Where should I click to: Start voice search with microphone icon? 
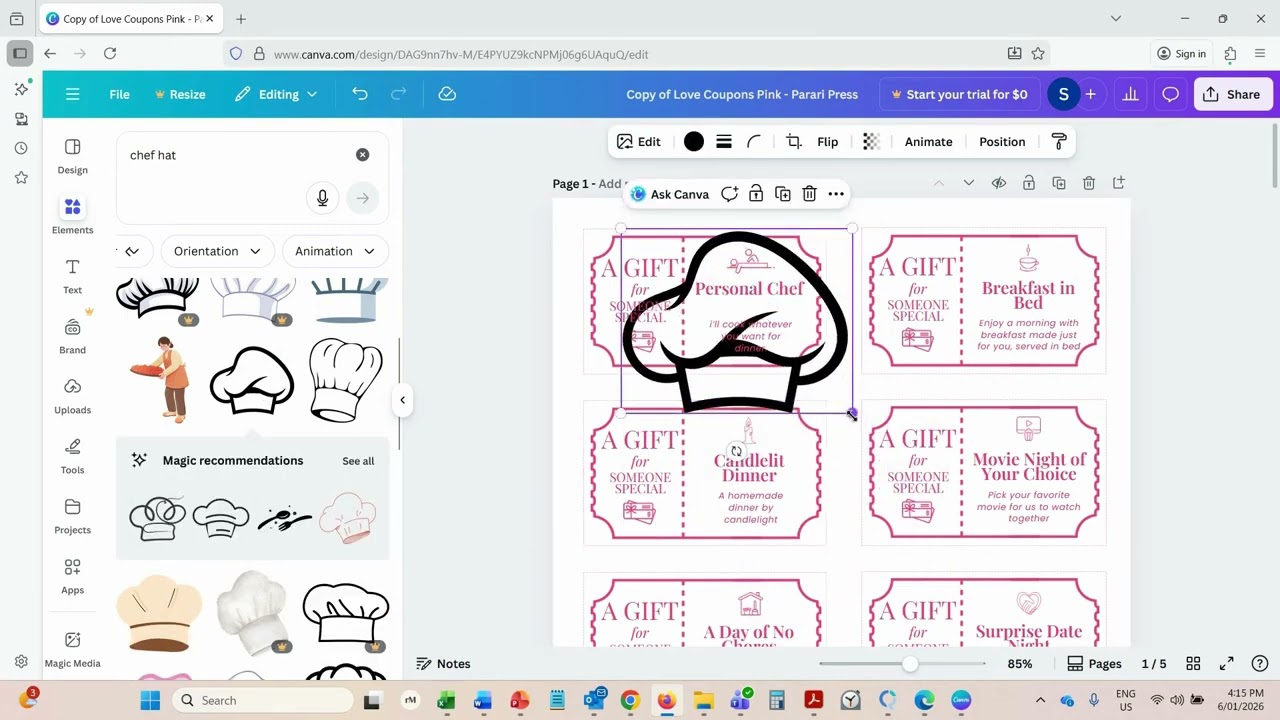point(322,198)
